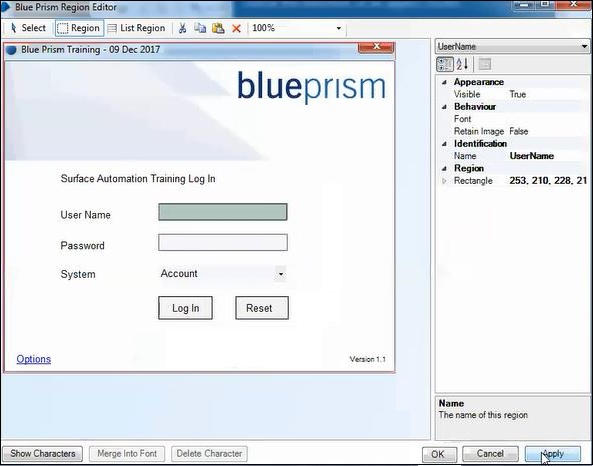
Task: Choose the List Region tool
Action: pos(137,28)
